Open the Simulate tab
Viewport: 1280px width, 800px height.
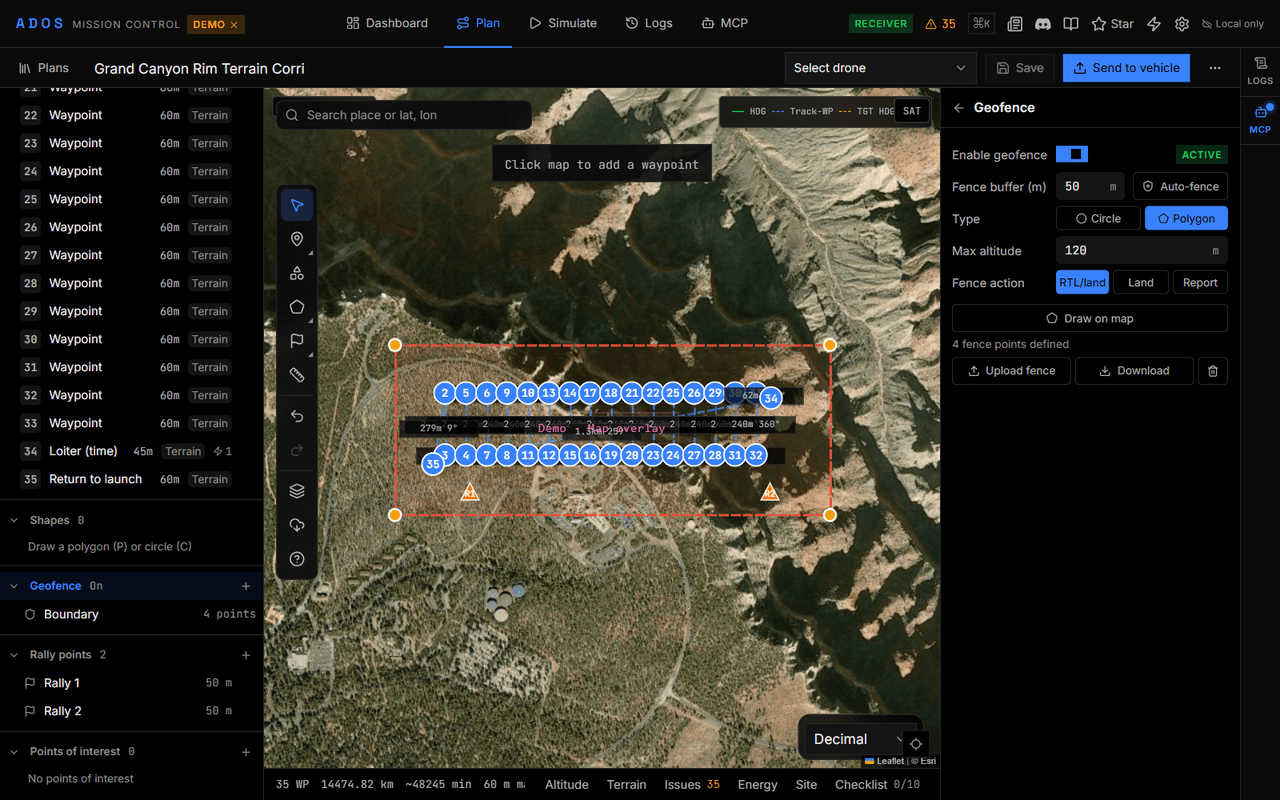(563, 23)
